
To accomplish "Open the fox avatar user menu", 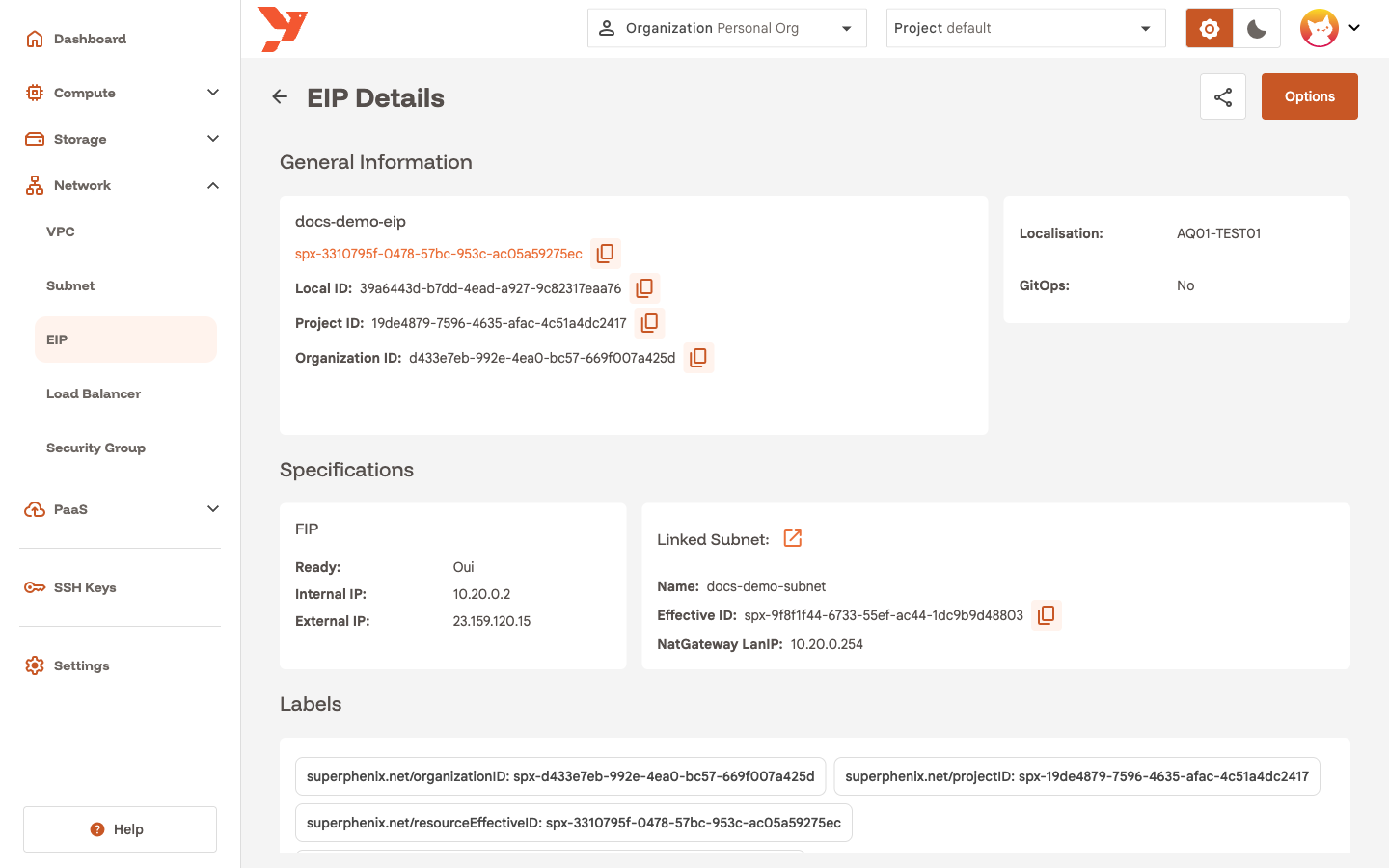I will coord(1330,28).
